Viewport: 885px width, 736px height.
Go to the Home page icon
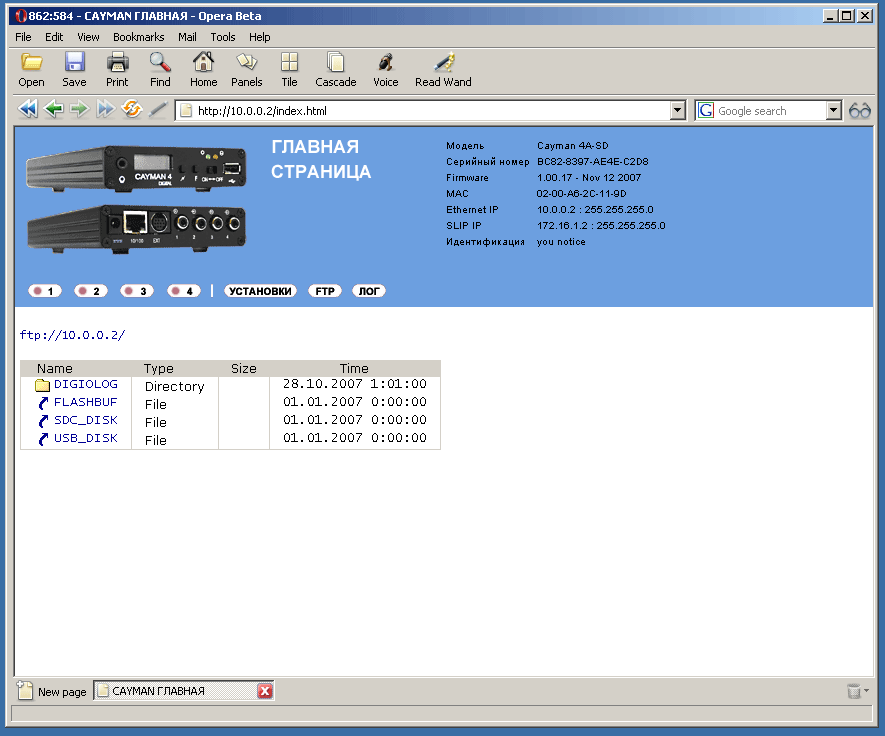click(203, 62)
